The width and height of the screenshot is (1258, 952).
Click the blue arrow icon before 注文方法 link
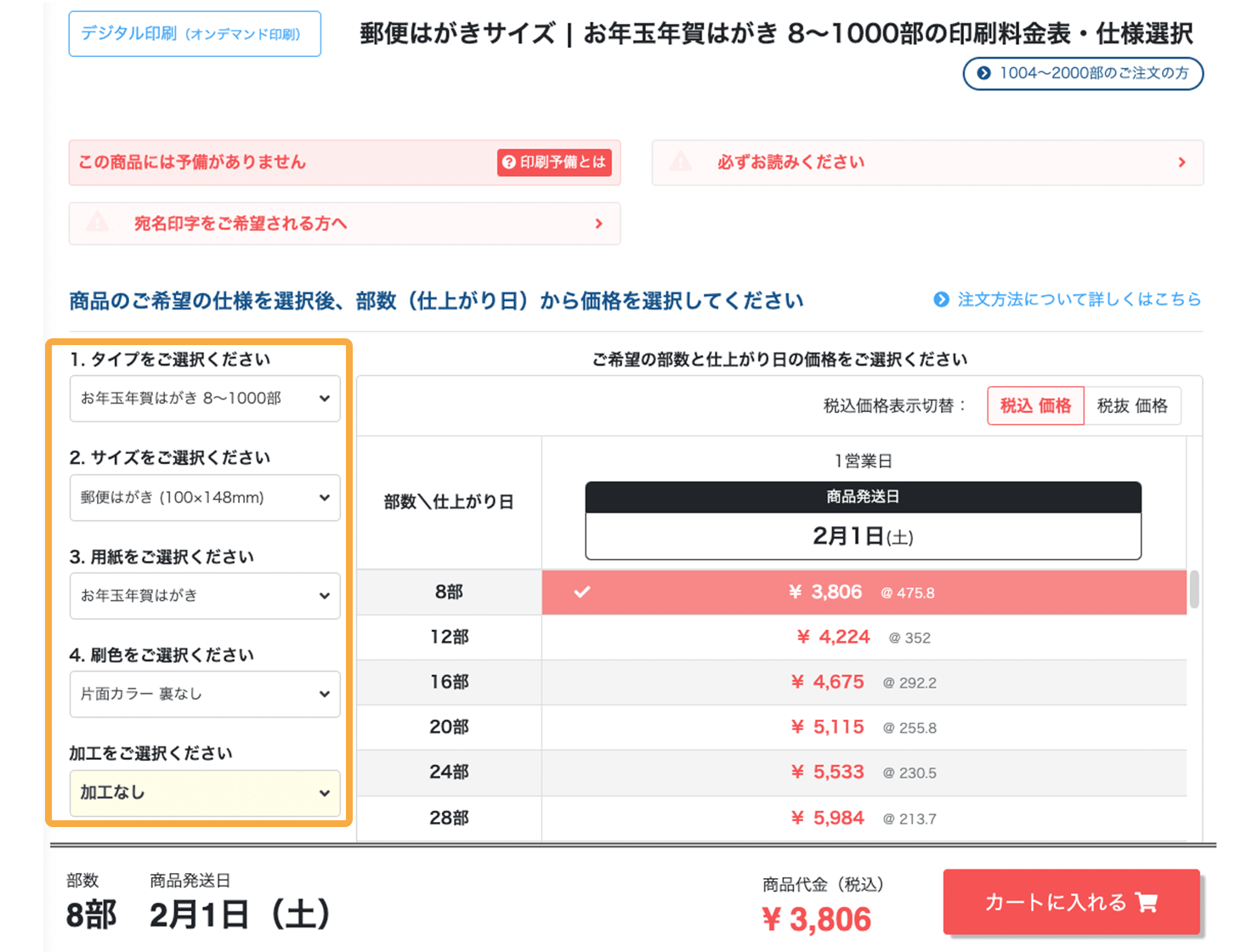coord(940,299)
